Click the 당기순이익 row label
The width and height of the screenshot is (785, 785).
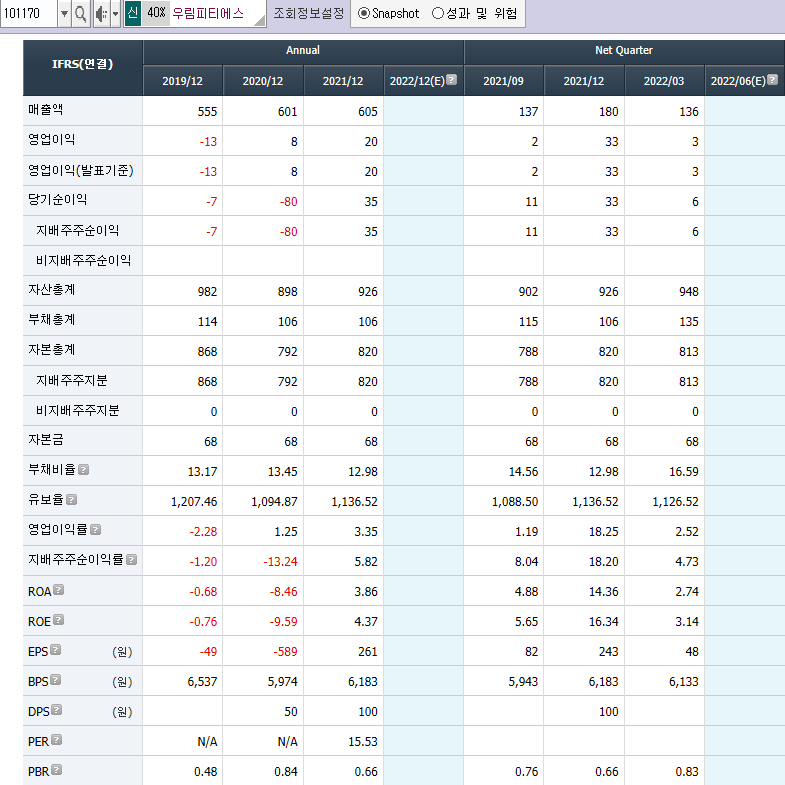click(58, 200)
